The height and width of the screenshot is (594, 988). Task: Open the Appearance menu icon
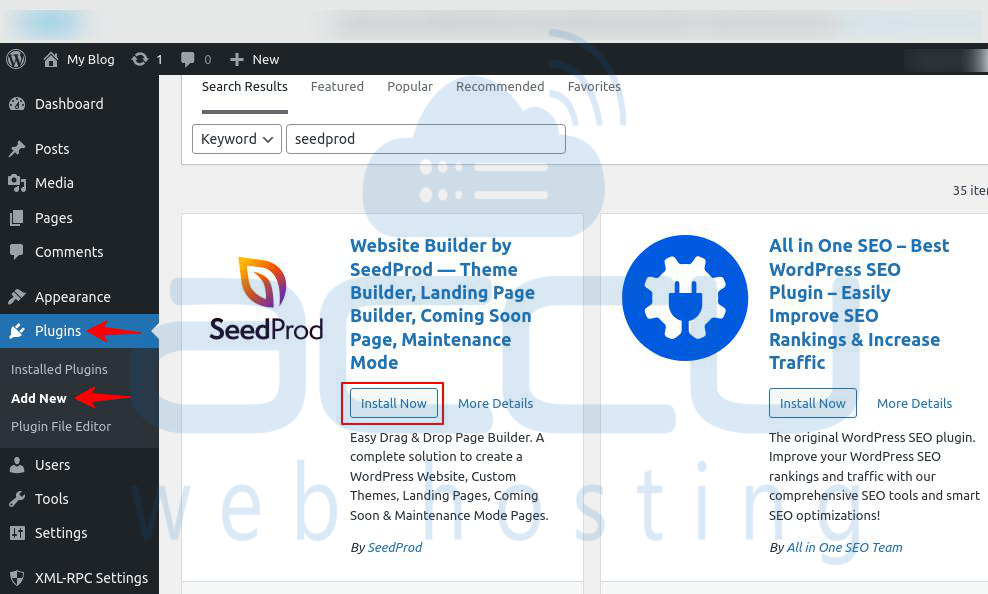tap(17, 297)
